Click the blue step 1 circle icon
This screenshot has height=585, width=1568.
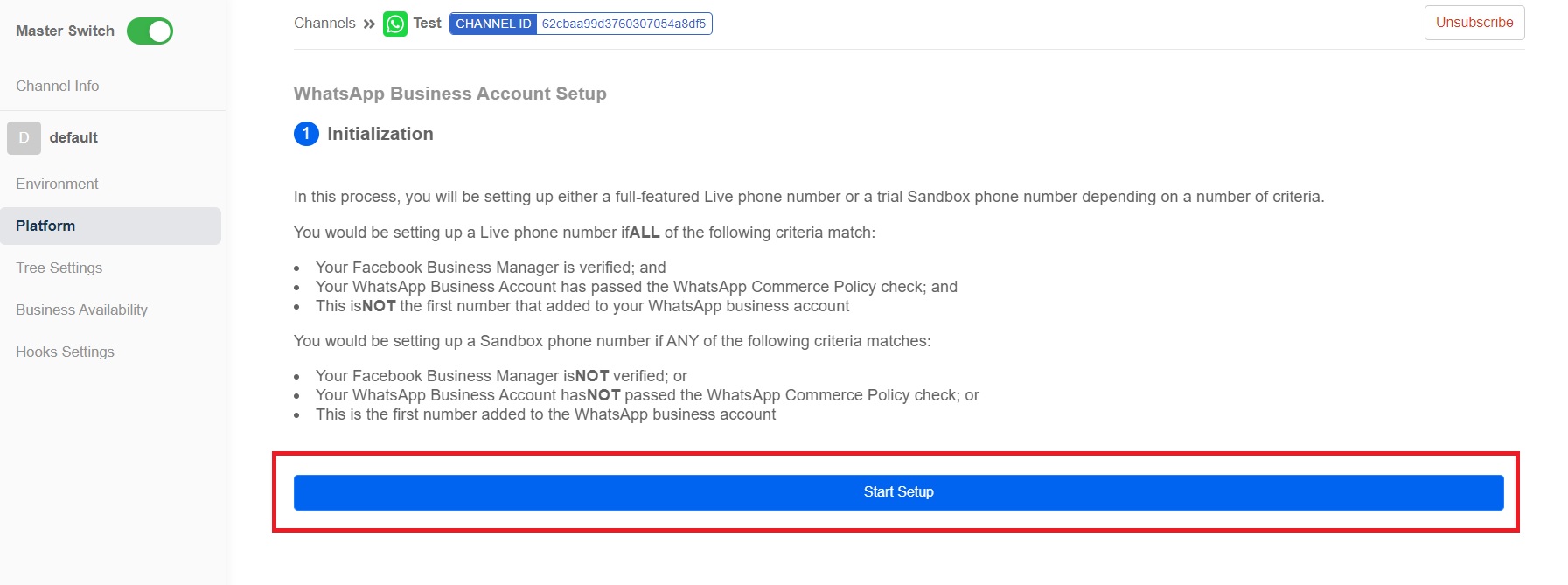[x=306, y=134]
